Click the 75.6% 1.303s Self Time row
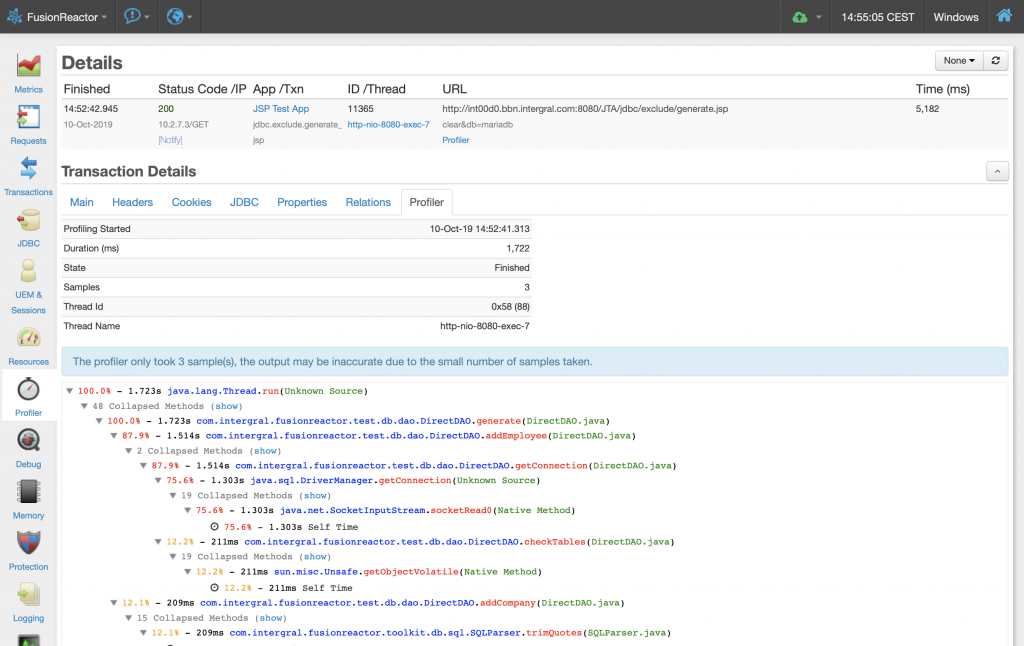1024x646 pixels. (284, 527)
